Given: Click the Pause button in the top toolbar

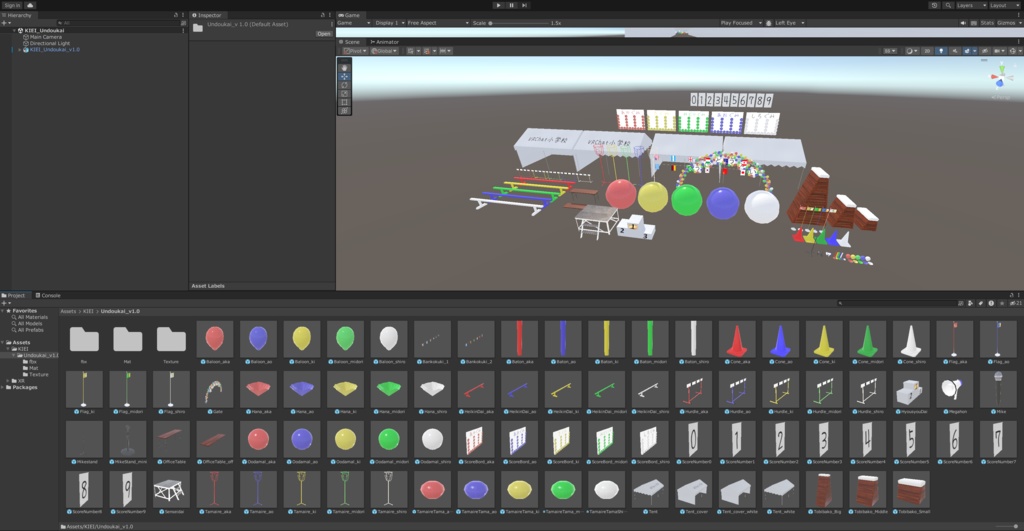Looking at the screenshot, I should [x=511, y=5].
